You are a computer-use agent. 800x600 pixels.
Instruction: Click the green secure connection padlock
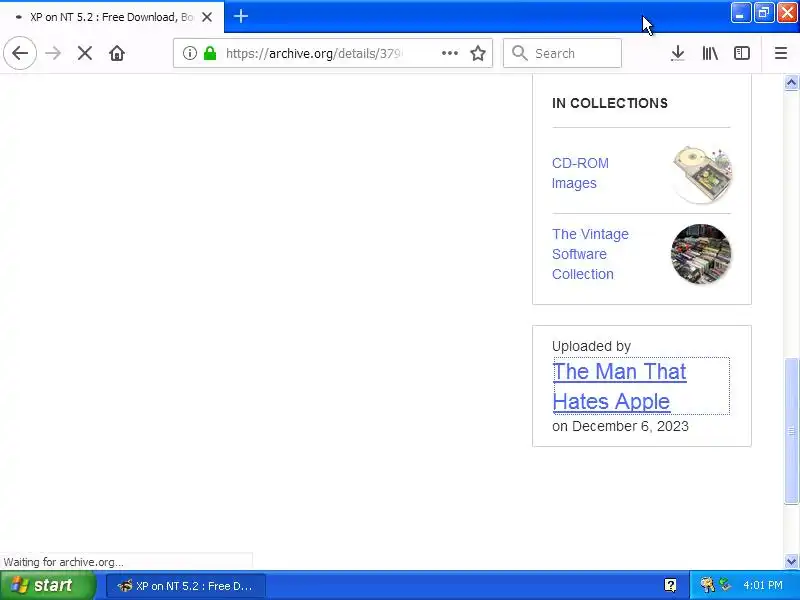click(x=210, y=53)
